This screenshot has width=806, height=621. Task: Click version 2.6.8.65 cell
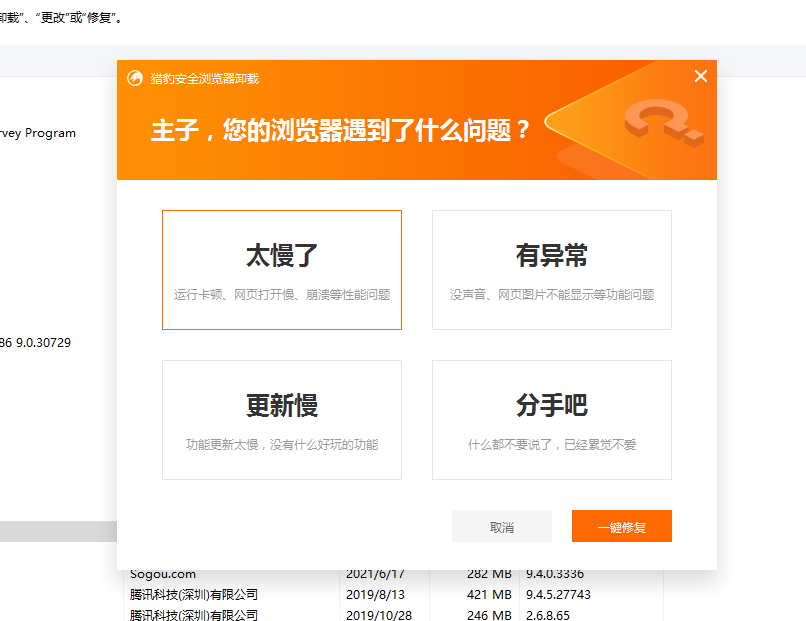(x=547, y=615)
